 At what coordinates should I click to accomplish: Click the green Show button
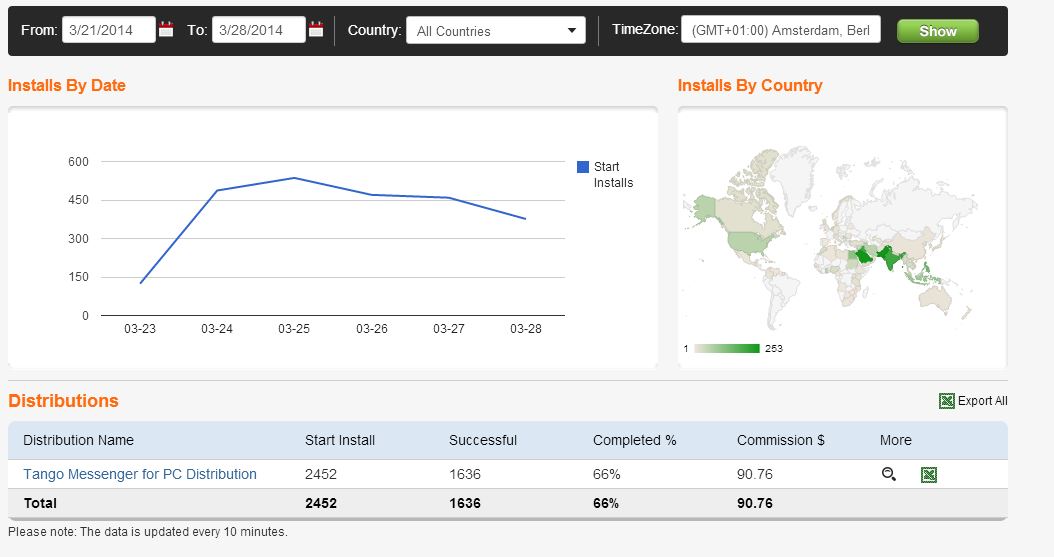938,31
